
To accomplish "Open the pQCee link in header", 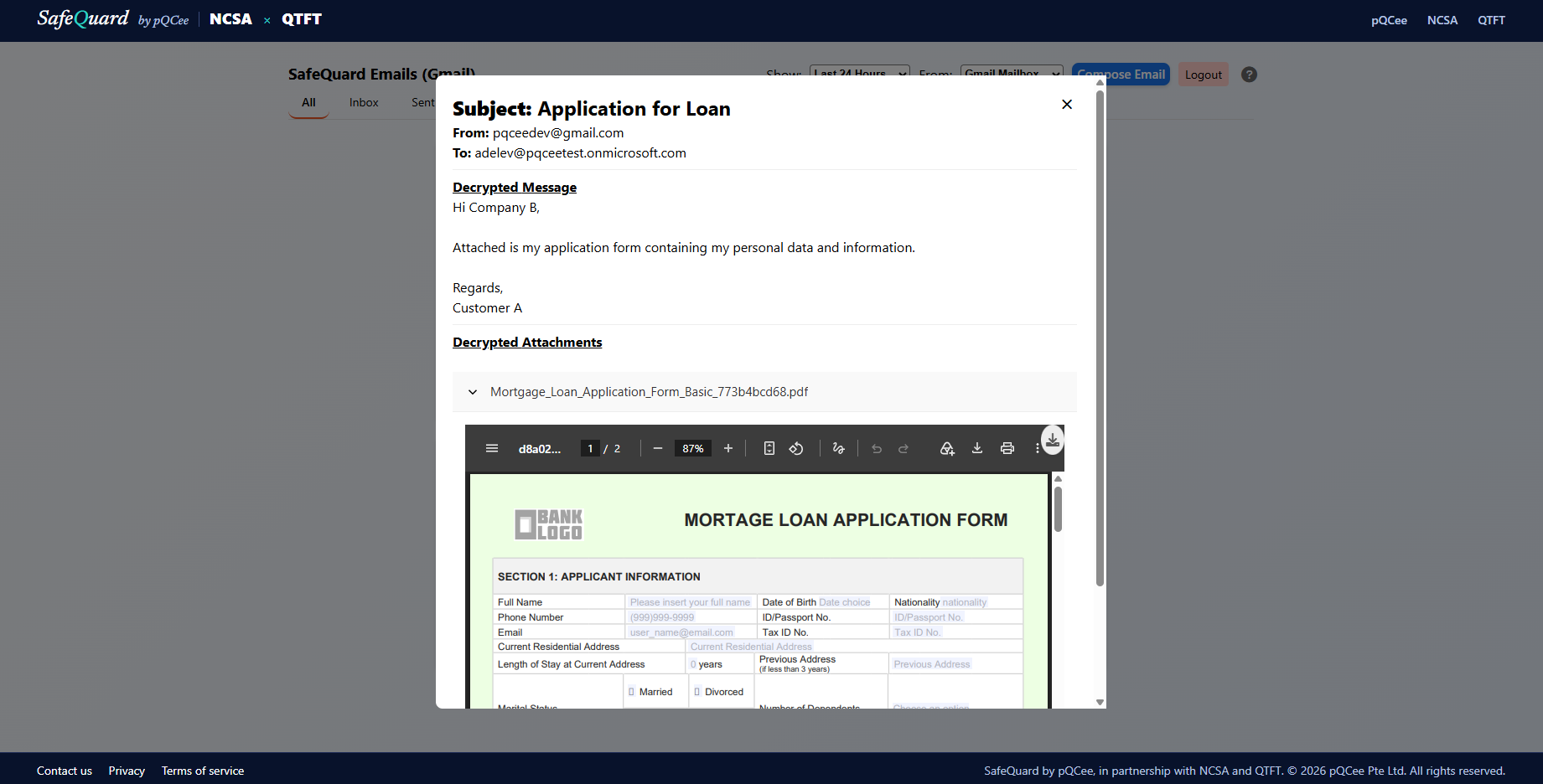I will click(x=1389, y=20).
